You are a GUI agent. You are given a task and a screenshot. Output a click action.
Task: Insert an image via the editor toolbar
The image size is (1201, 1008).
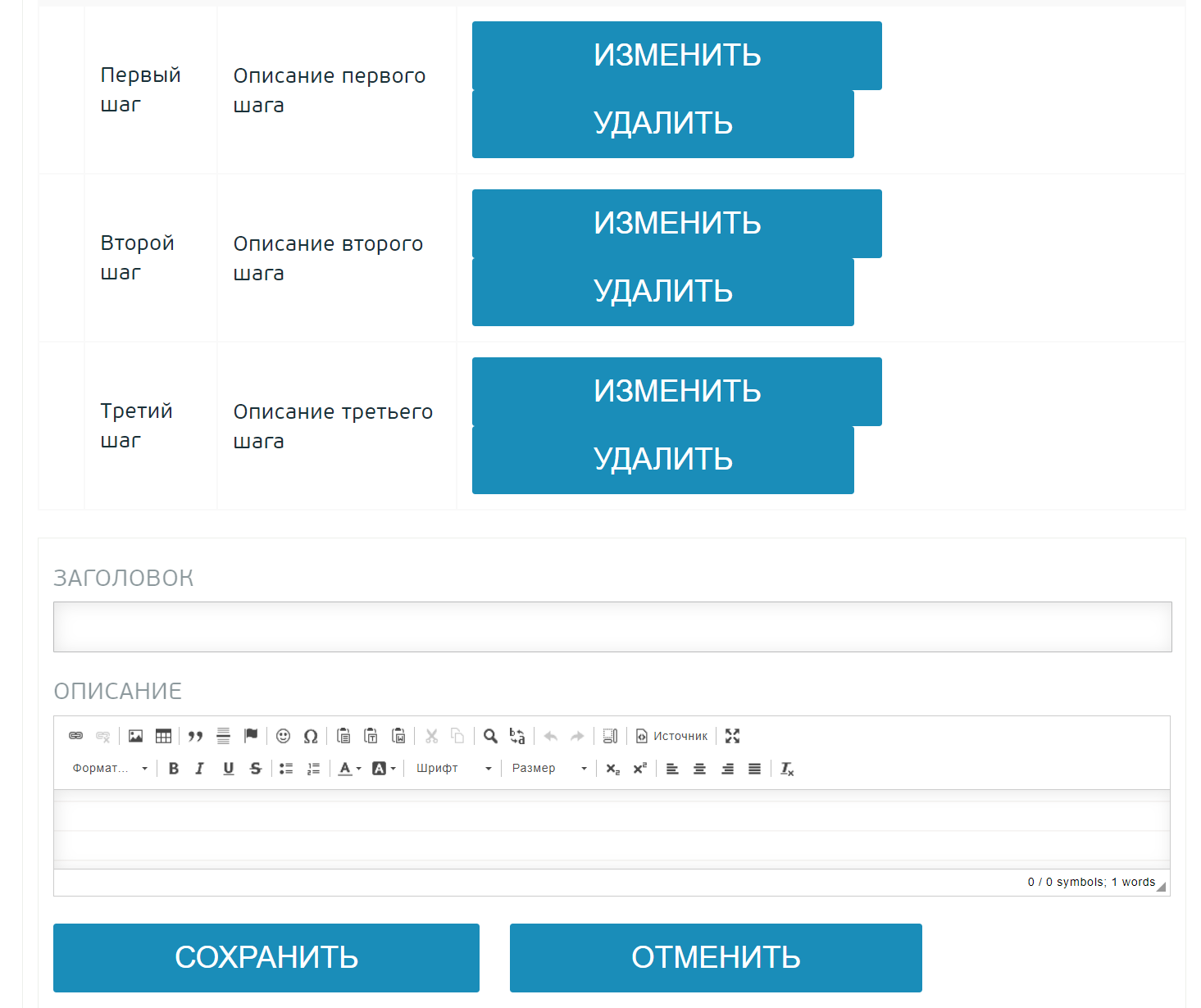(136, 736)
